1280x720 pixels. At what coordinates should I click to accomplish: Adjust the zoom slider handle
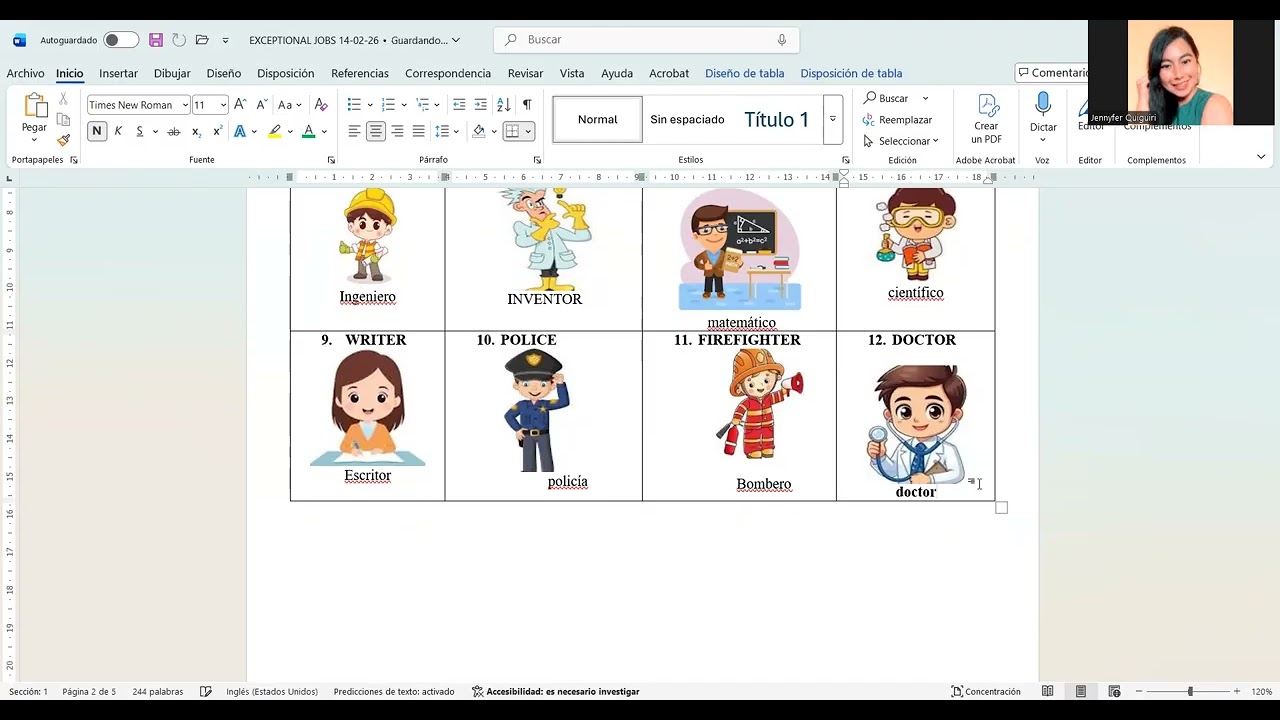(x=1190, y=691)
